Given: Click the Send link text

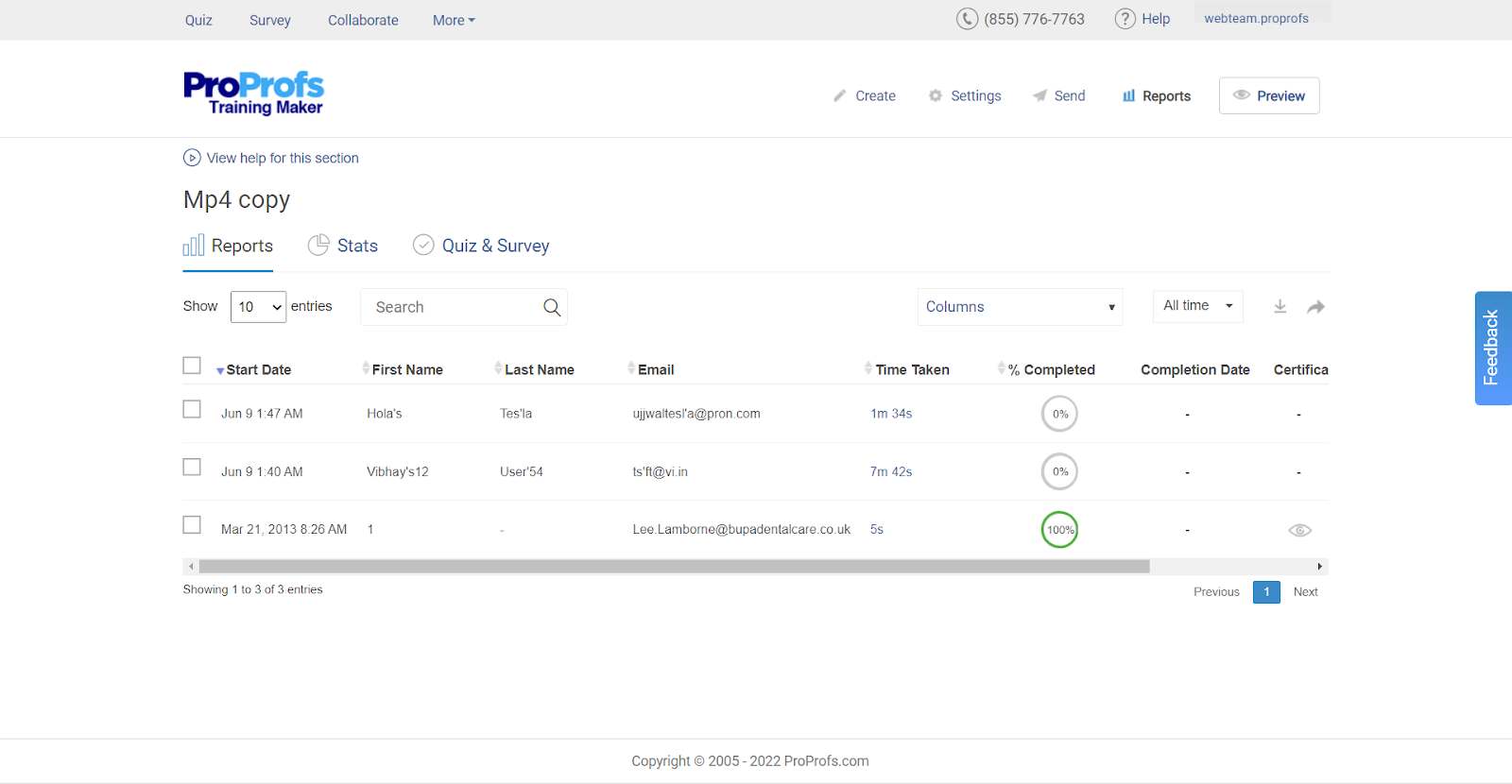Looking at the screenshot, I should 1070,95.
